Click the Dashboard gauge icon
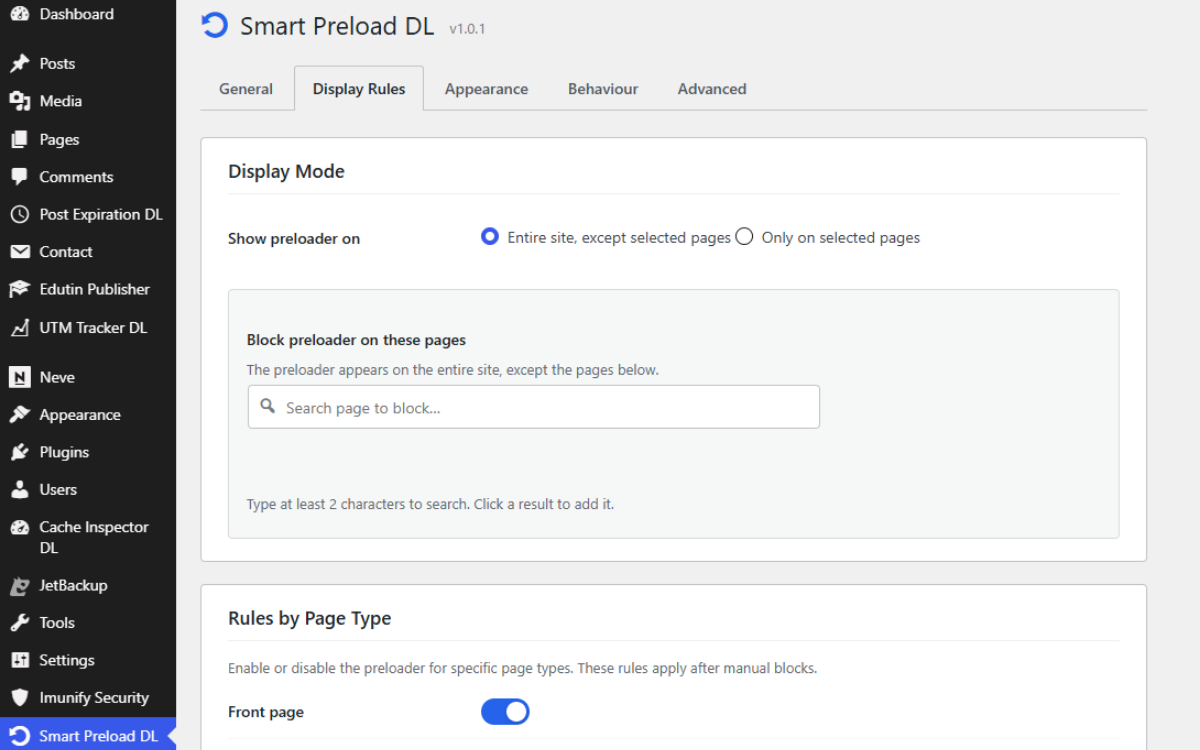 pyautogui.click(x=19, y=14)
